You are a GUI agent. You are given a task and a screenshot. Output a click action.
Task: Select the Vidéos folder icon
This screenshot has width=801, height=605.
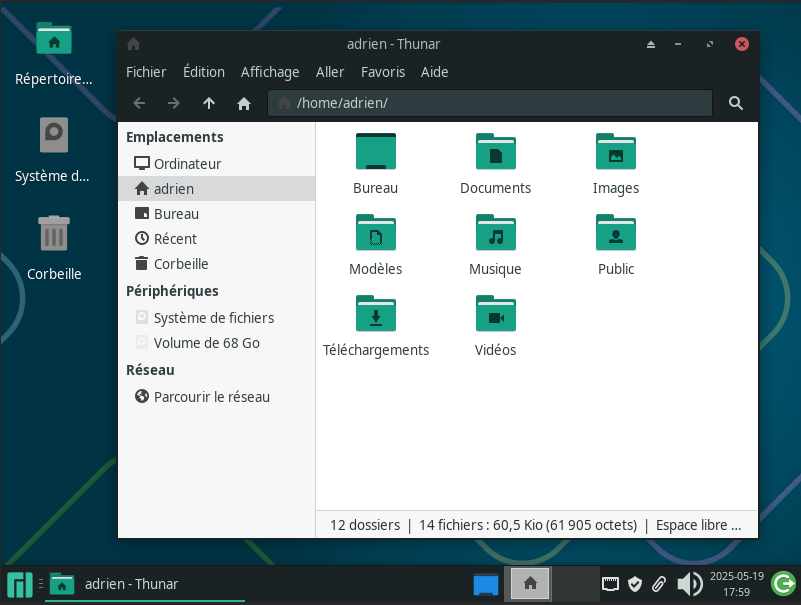(x=496, y=313)
